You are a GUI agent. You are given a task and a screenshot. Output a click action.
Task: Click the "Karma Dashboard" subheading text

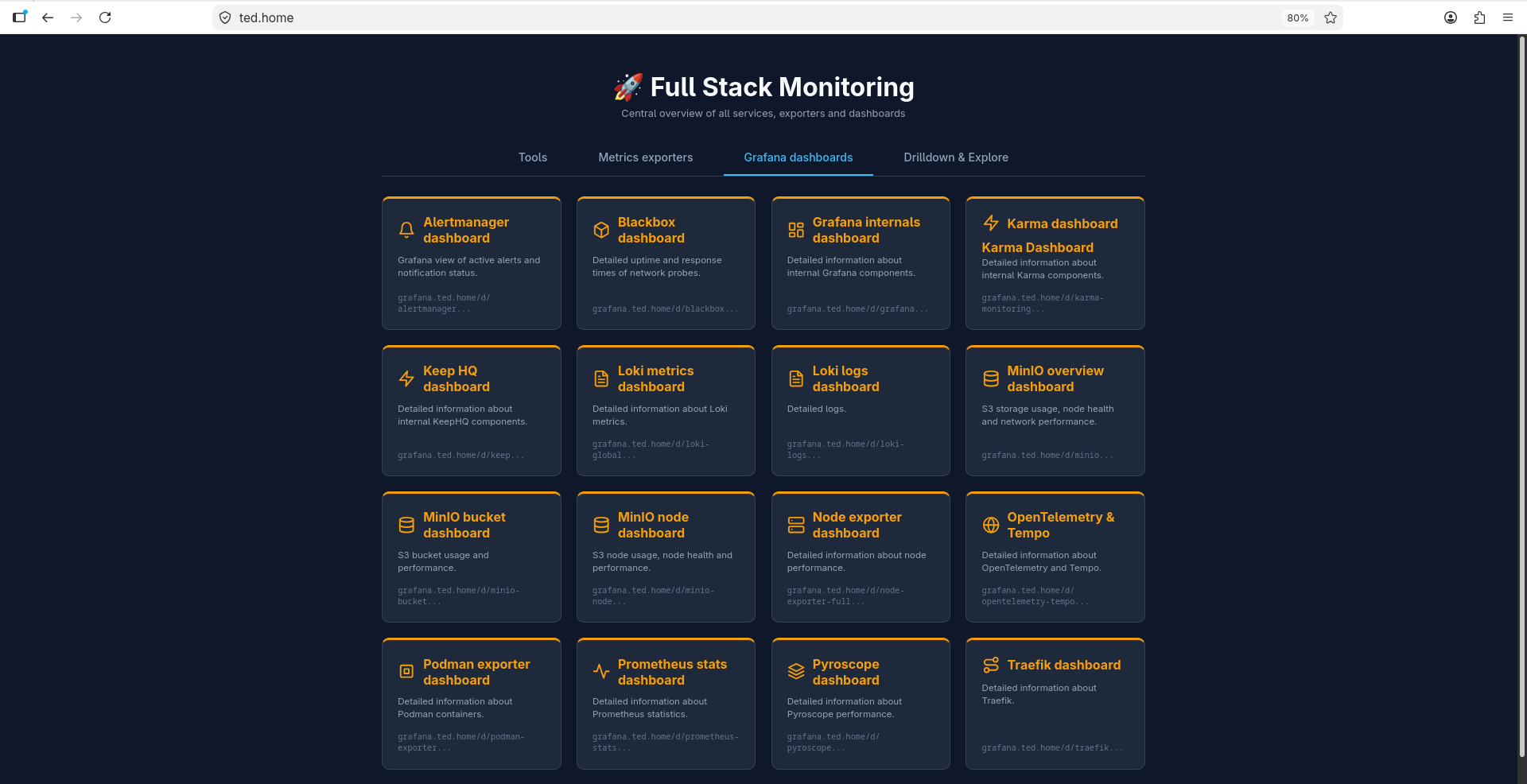click(x=1037, y=247)
